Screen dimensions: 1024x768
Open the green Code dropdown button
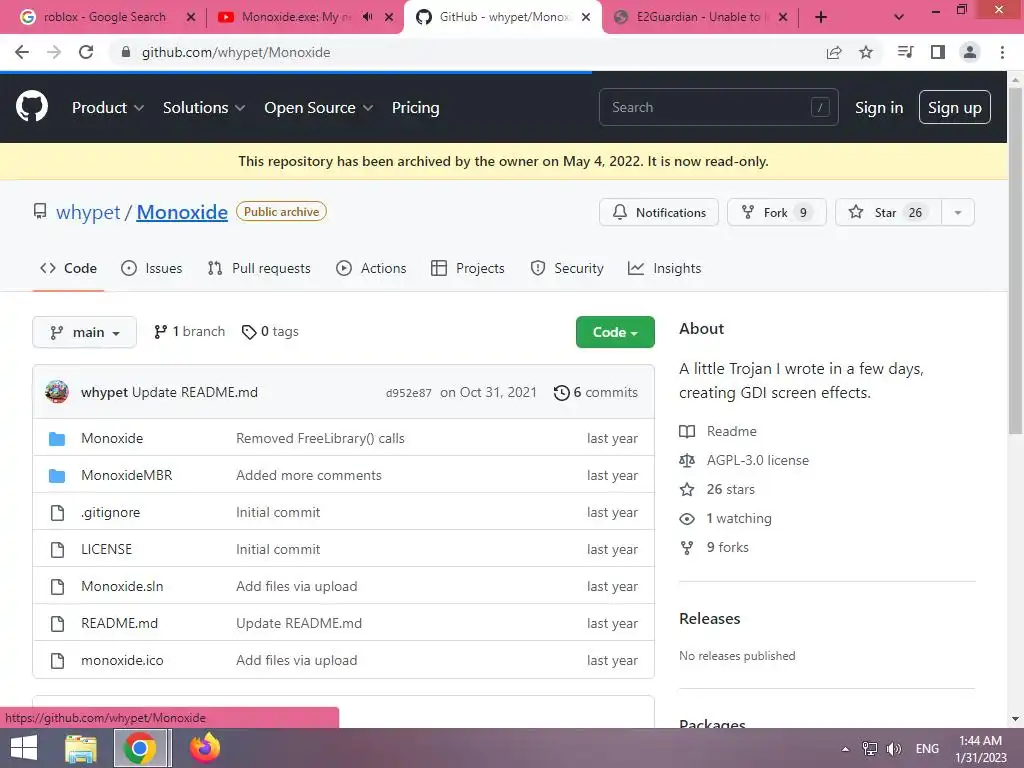tap(615, 332)
